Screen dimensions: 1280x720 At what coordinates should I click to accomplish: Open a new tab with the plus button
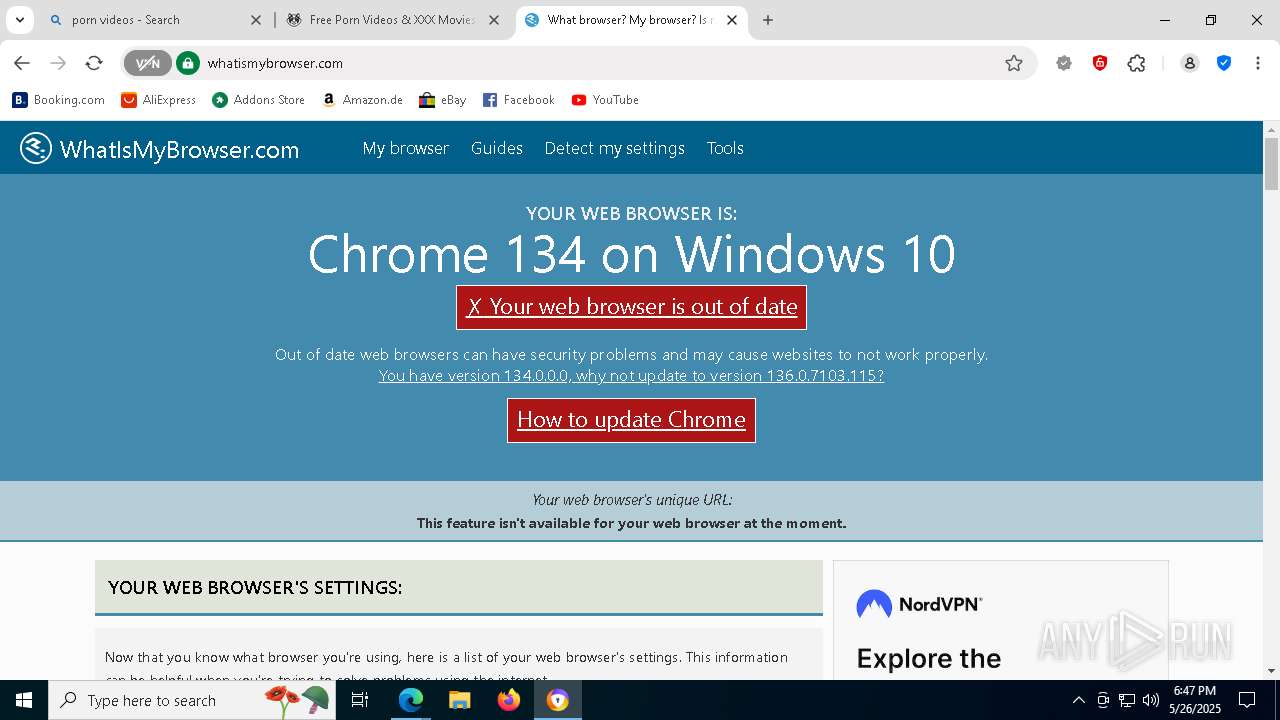[768, 20]
